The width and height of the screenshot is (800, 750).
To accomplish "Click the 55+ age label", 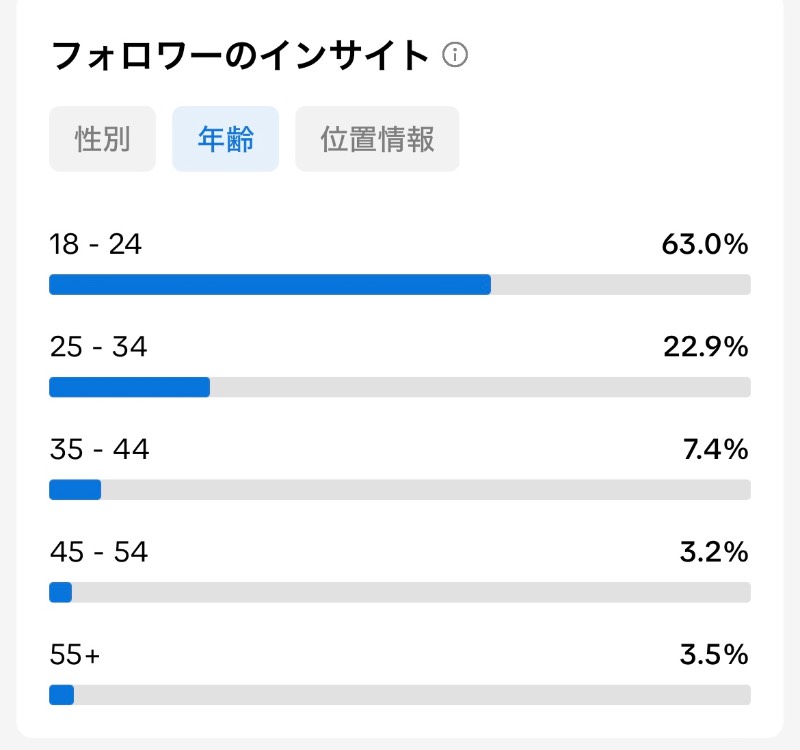I will click(x=74, y=655).
